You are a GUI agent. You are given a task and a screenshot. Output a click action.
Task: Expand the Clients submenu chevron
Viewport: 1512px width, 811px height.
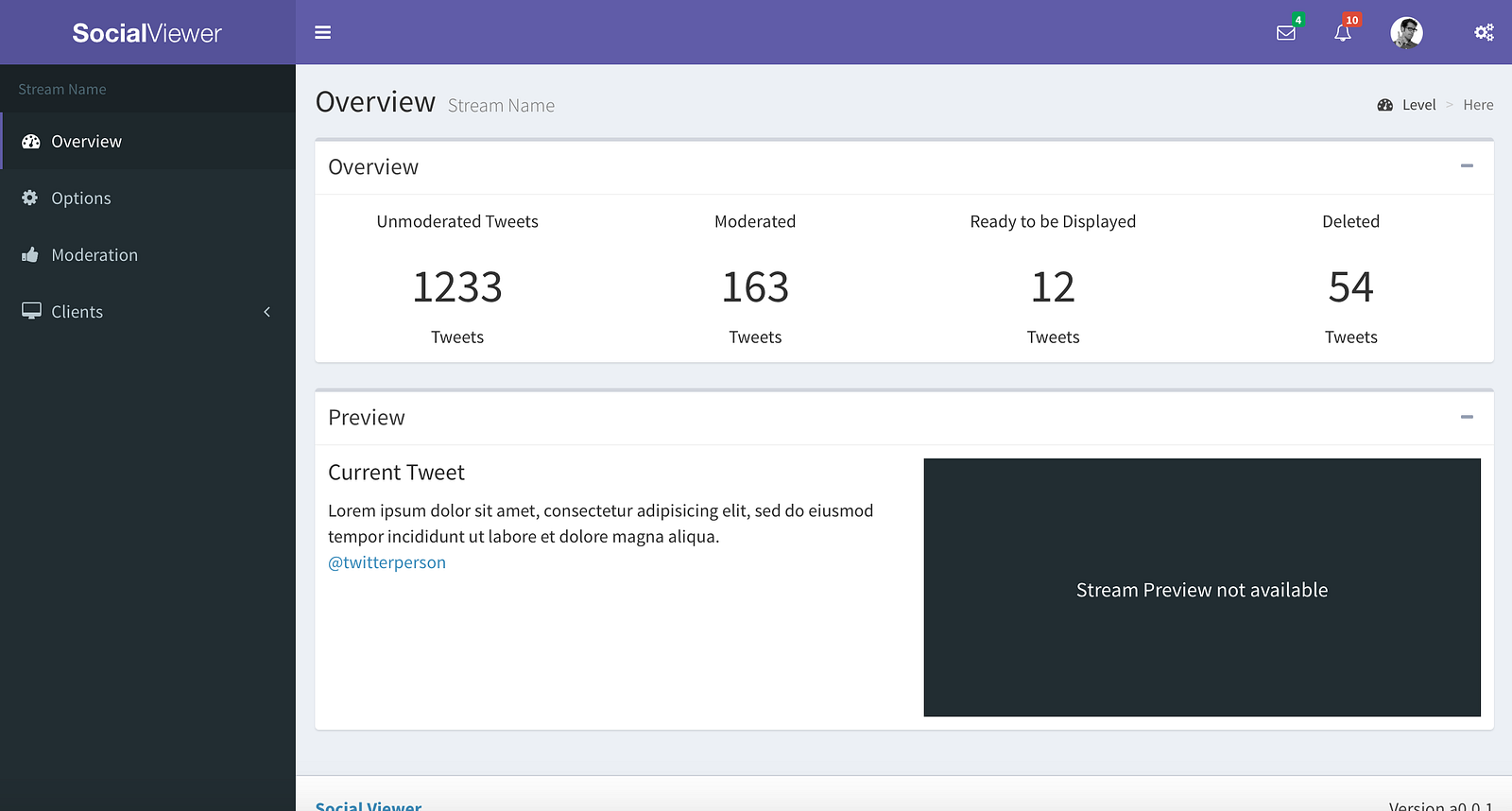point(267,312)
